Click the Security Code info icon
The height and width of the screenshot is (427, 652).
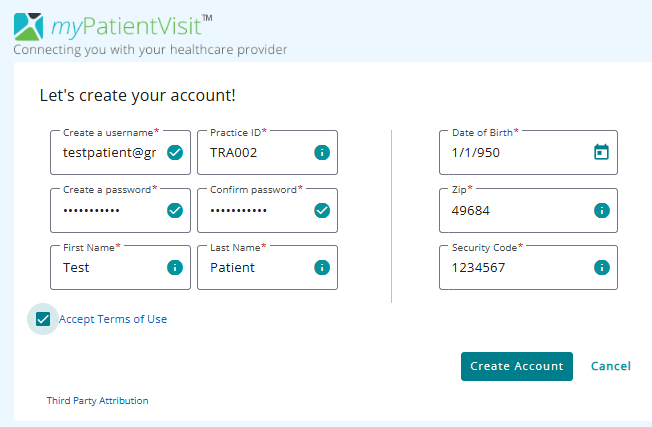602,267
